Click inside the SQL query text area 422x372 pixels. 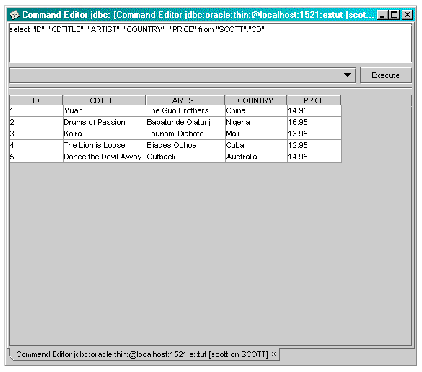coord(210,43)
